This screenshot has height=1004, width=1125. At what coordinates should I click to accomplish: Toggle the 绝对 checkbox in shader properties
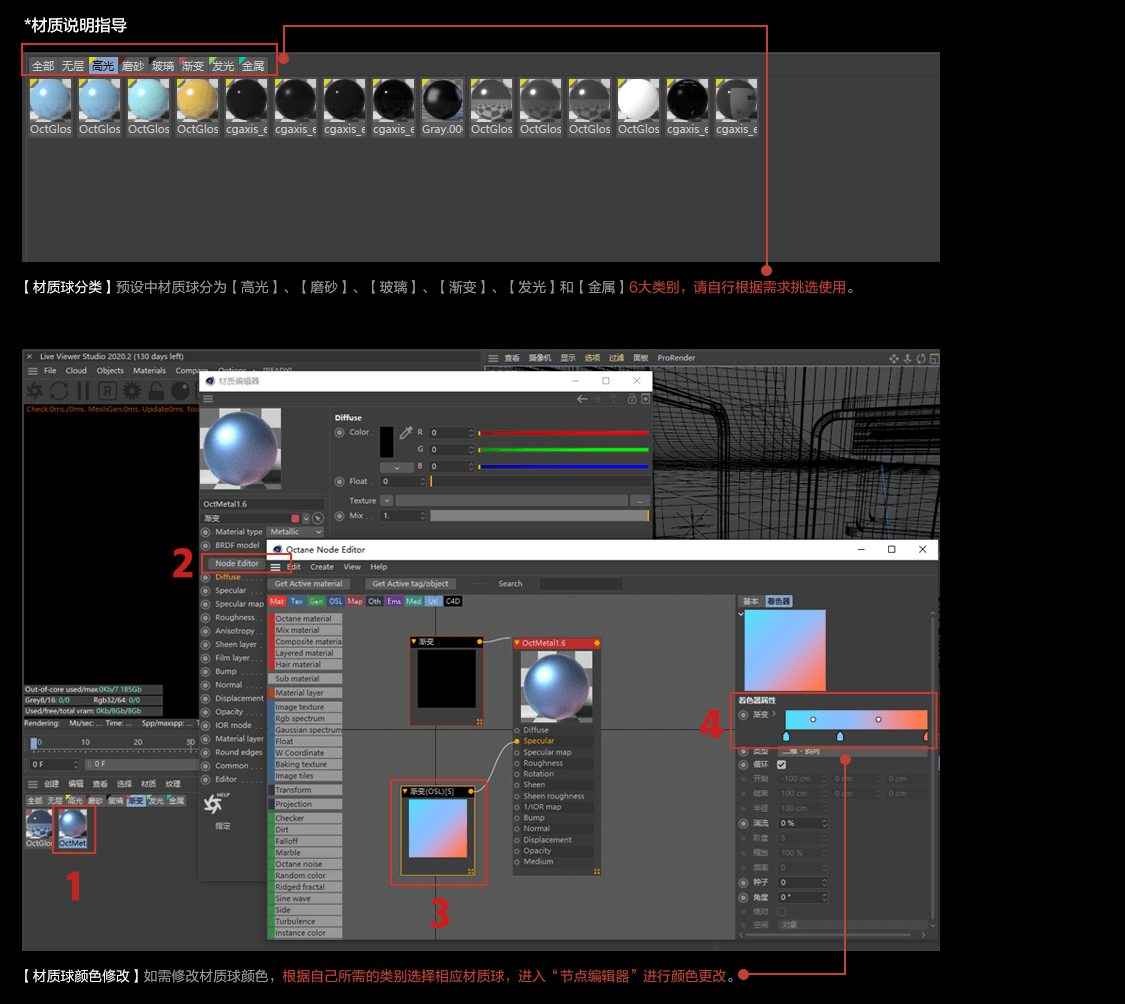point(781,911)
